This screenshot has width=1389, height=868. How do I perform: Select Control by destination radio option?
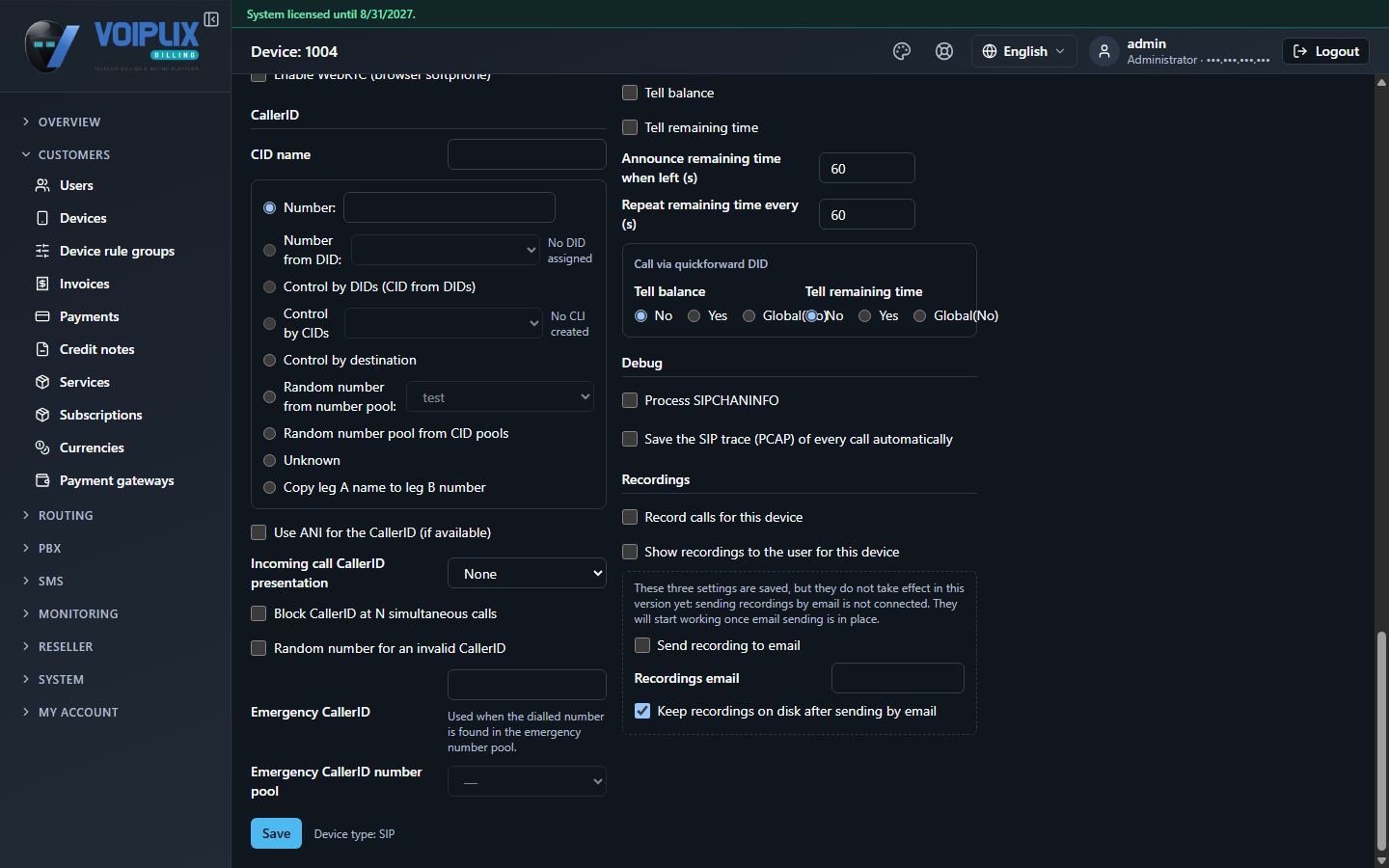(x=270, y=360)
